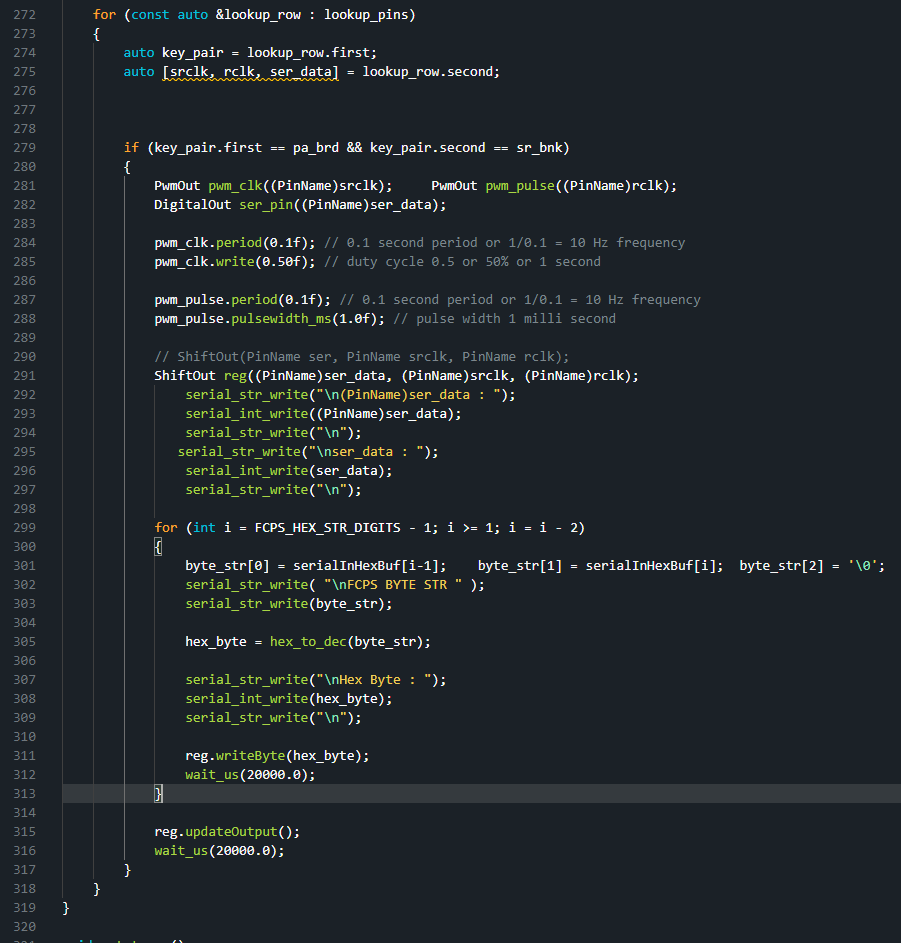
Task: Click line number 313 in the gutter
Action: click(x=25, y=793)
